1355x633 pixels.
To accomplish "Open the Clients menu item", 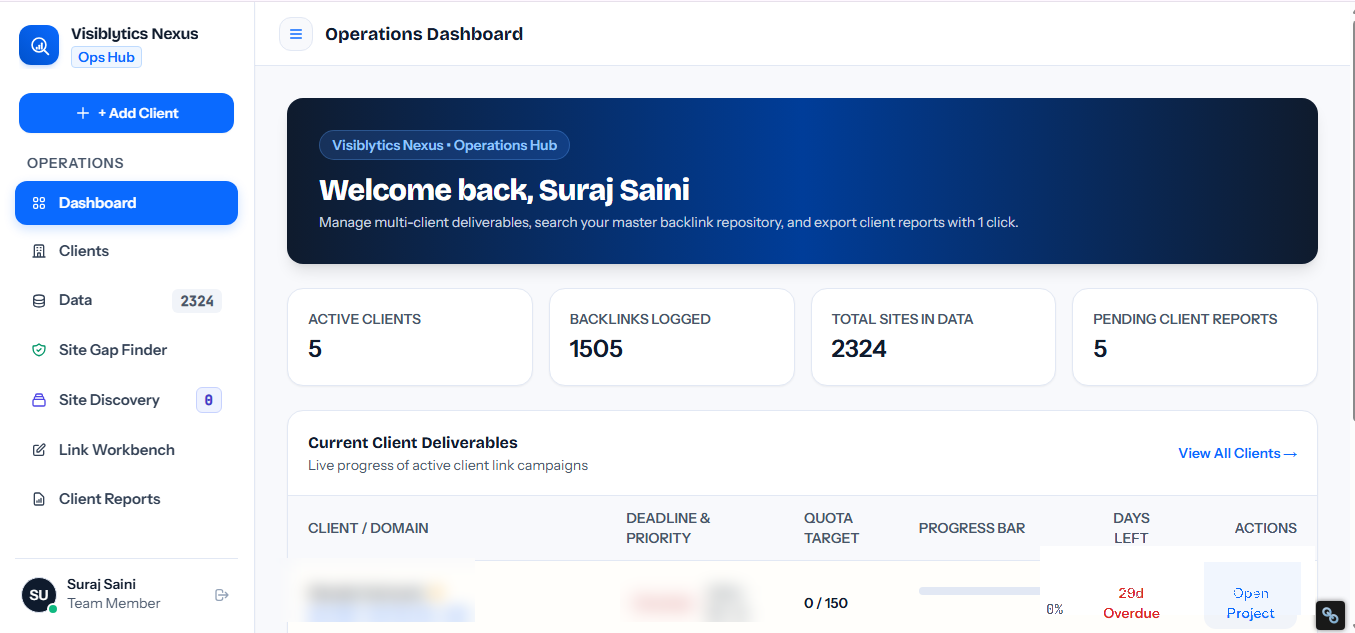I will 126,251.
